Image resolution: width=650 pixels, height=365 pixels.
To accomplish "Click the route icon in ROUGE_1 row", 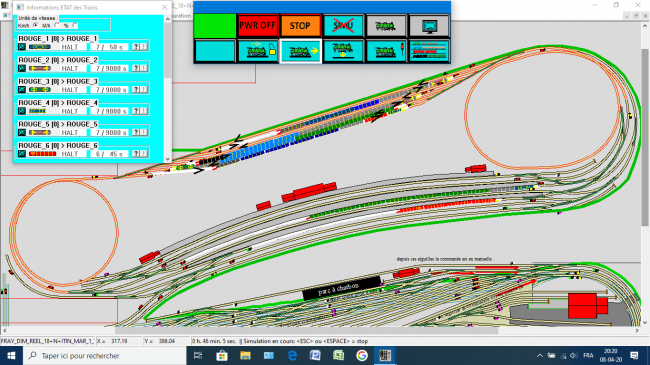I will point(22,47).
